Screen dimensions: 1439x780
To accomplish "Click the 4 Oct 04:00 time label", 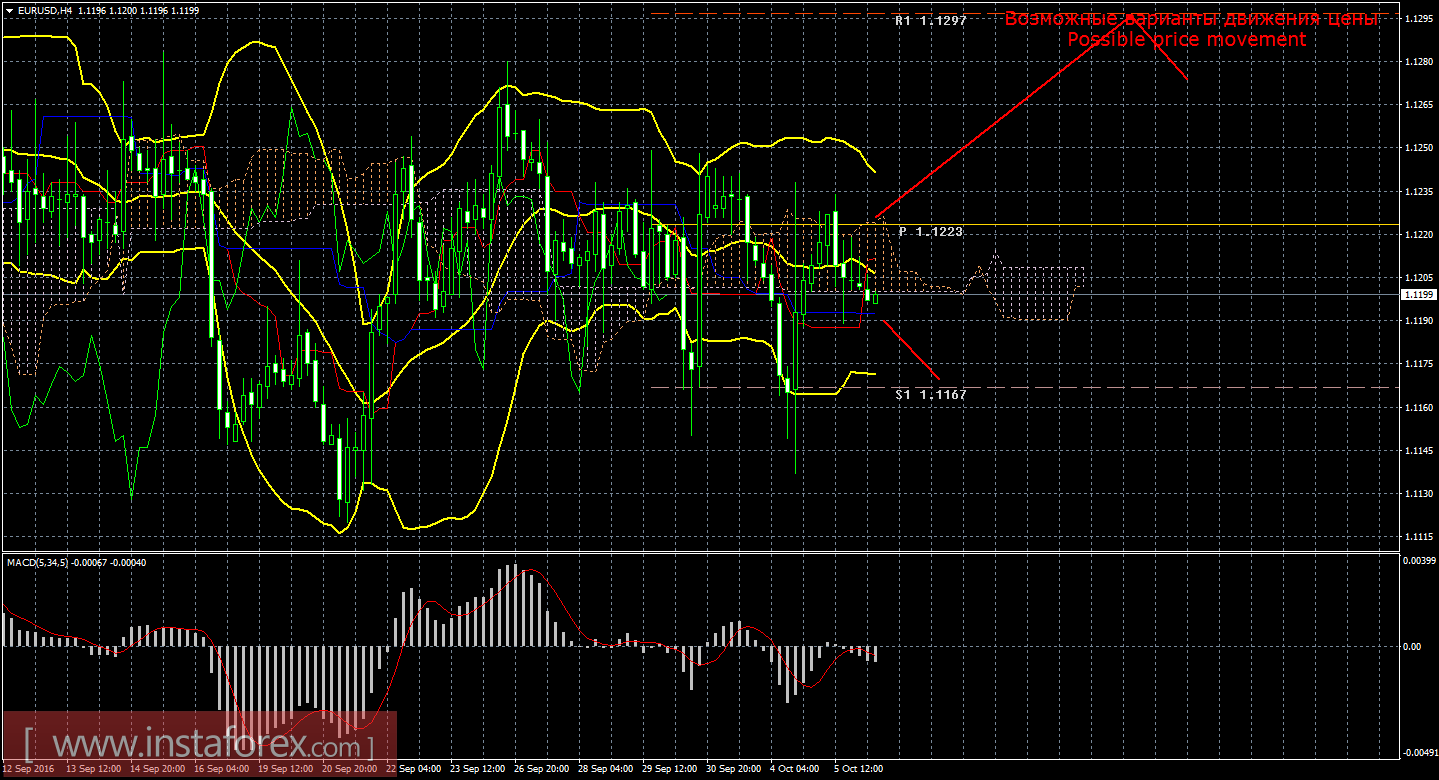I will (x=794, y=769).
